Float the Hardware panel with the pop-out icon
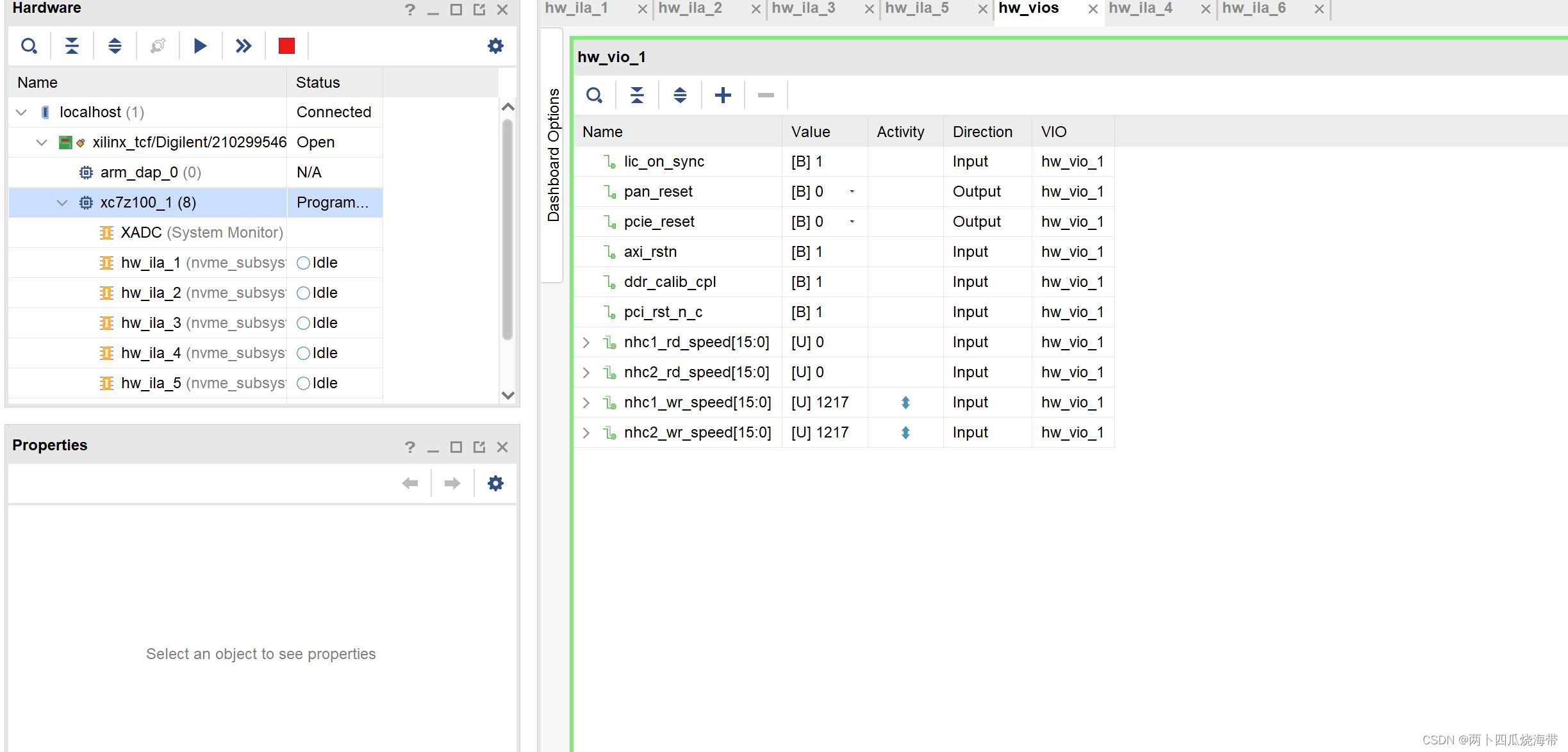 point(479,10)
